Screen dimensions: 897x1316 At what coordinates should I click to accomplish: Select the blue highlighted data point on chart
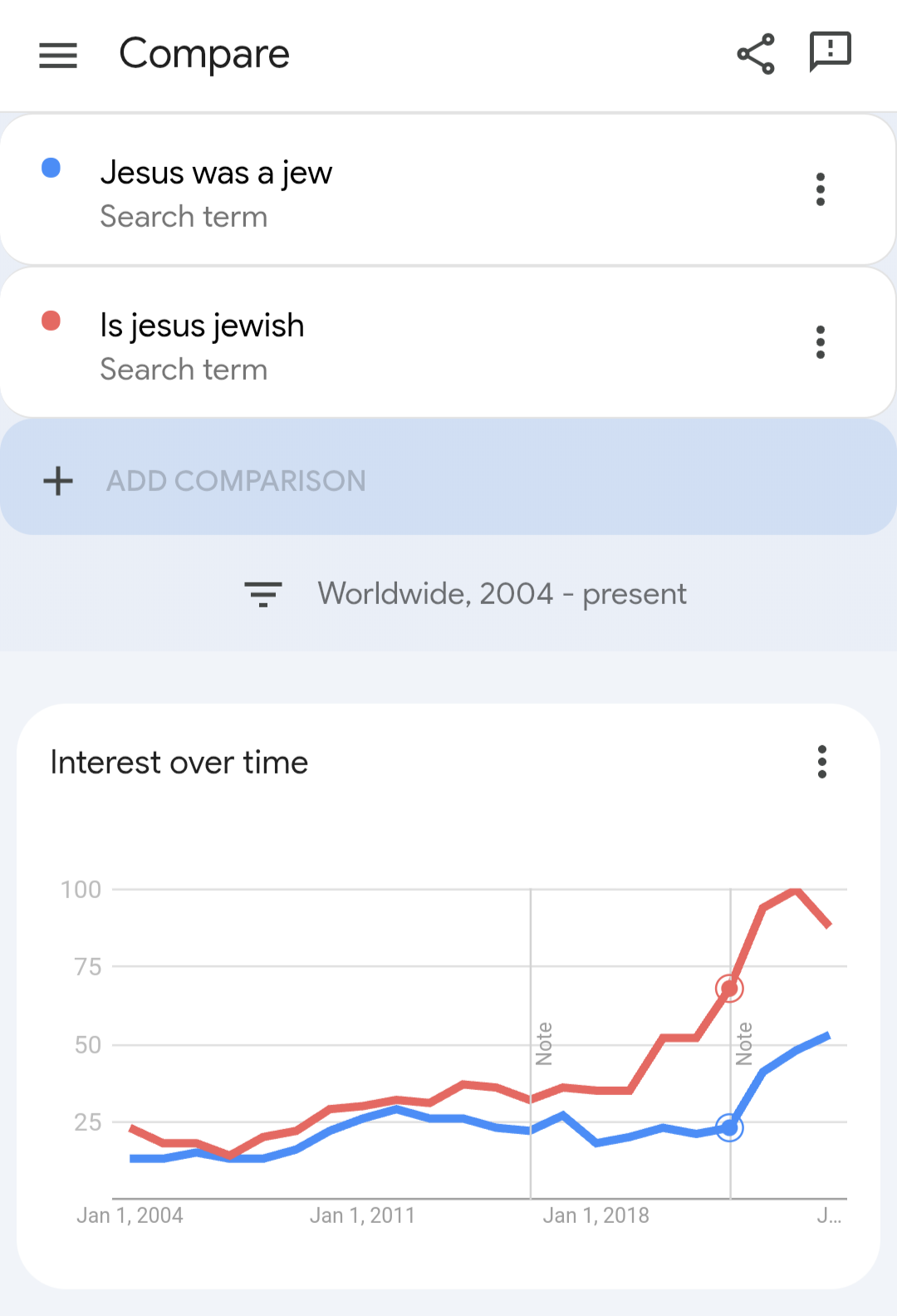pos(729,1127)
